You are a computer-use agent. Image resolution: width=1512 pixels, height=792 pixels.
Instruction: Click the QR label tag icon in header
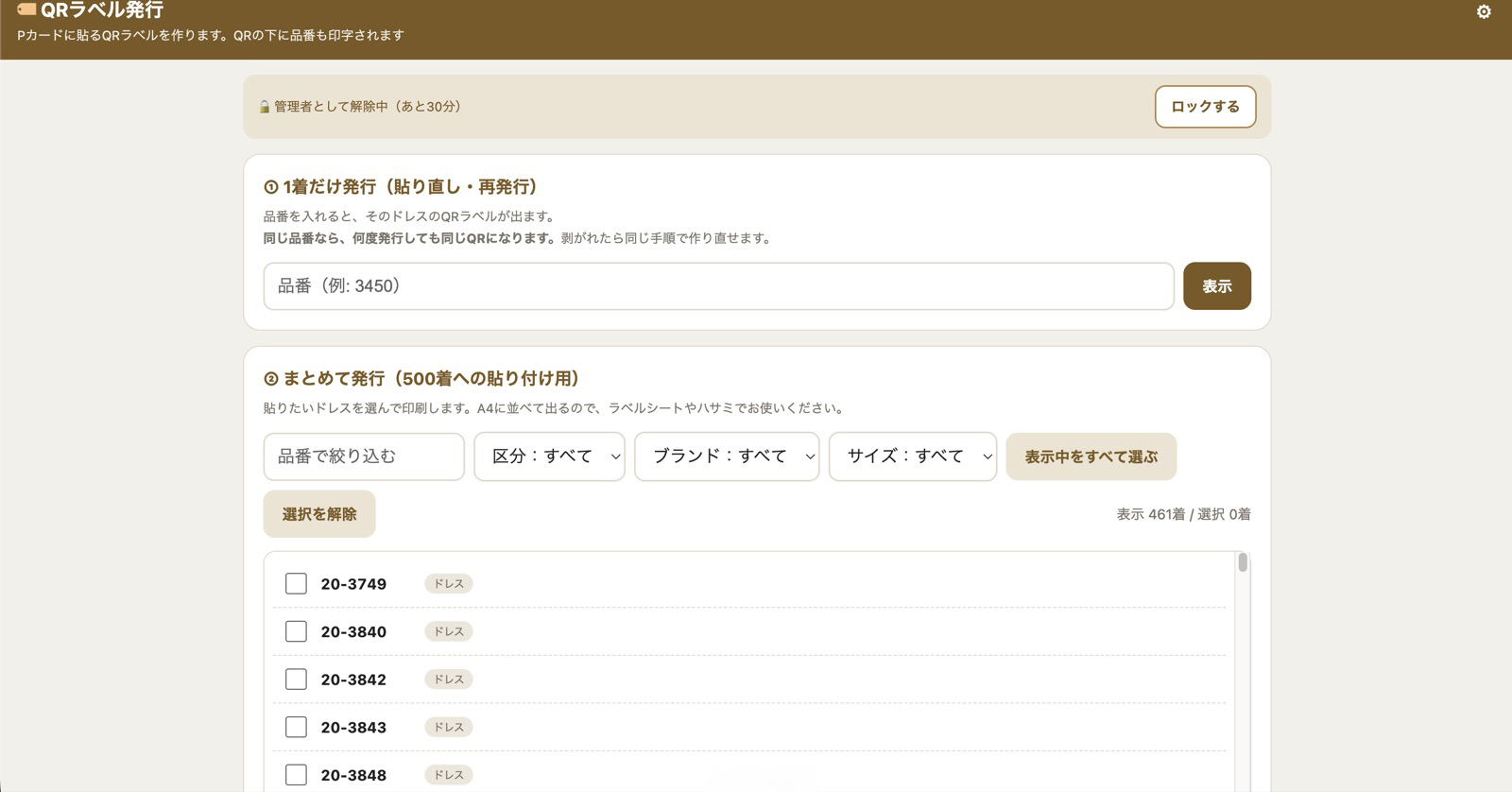(x=26, y=9)
